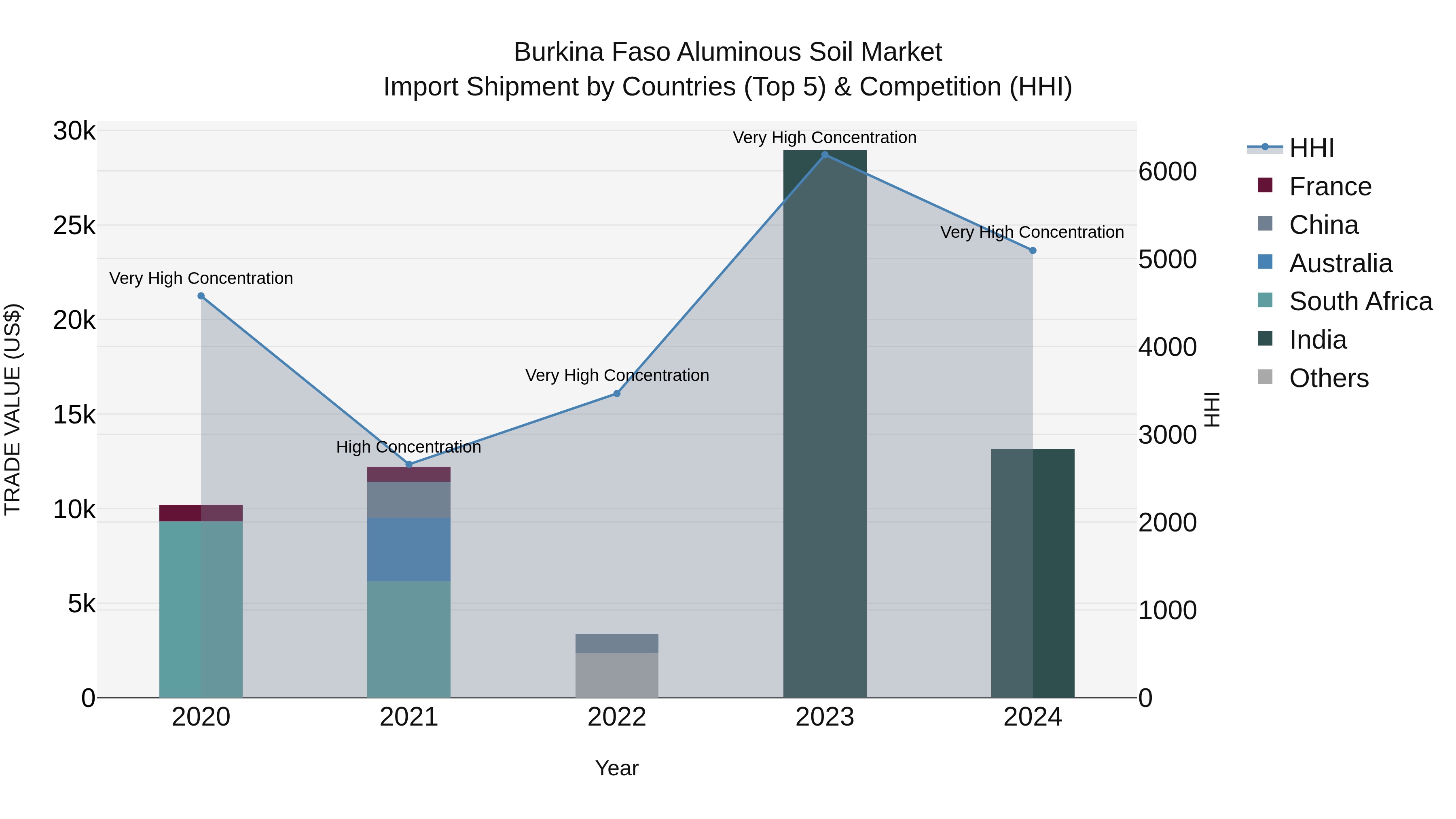Click the 3000 right axis tick
Screen dimensions: 1456x819
click(x=1168, y=435)
